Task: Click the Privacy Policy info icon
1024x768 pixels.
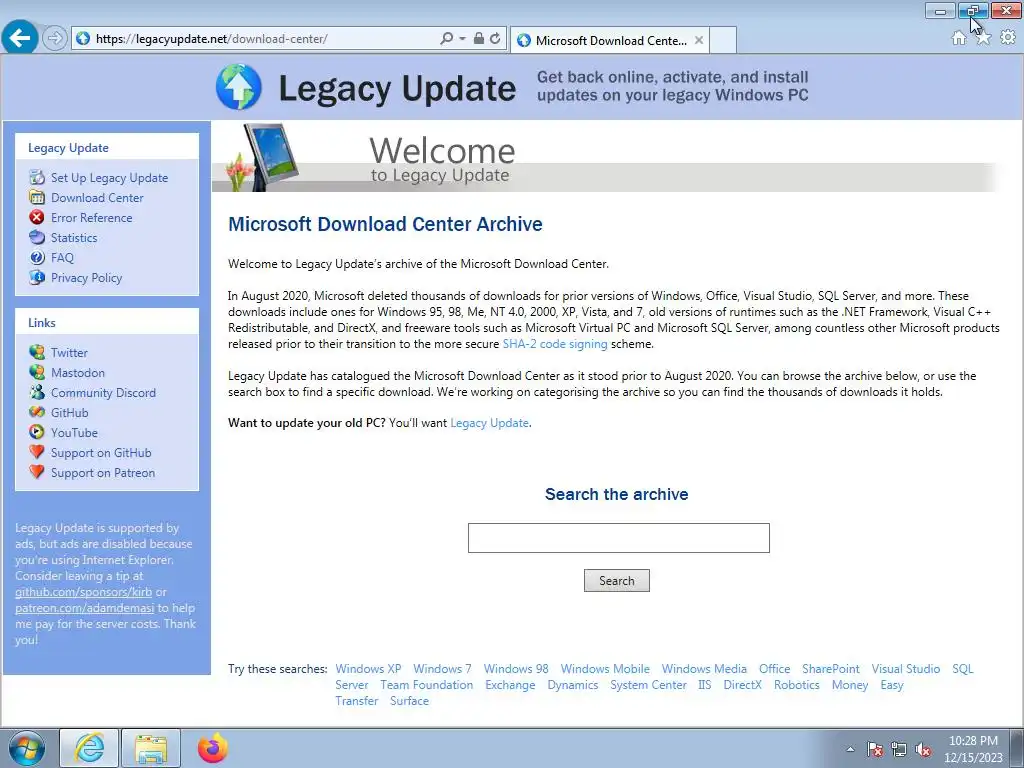Action: [37, 278]
